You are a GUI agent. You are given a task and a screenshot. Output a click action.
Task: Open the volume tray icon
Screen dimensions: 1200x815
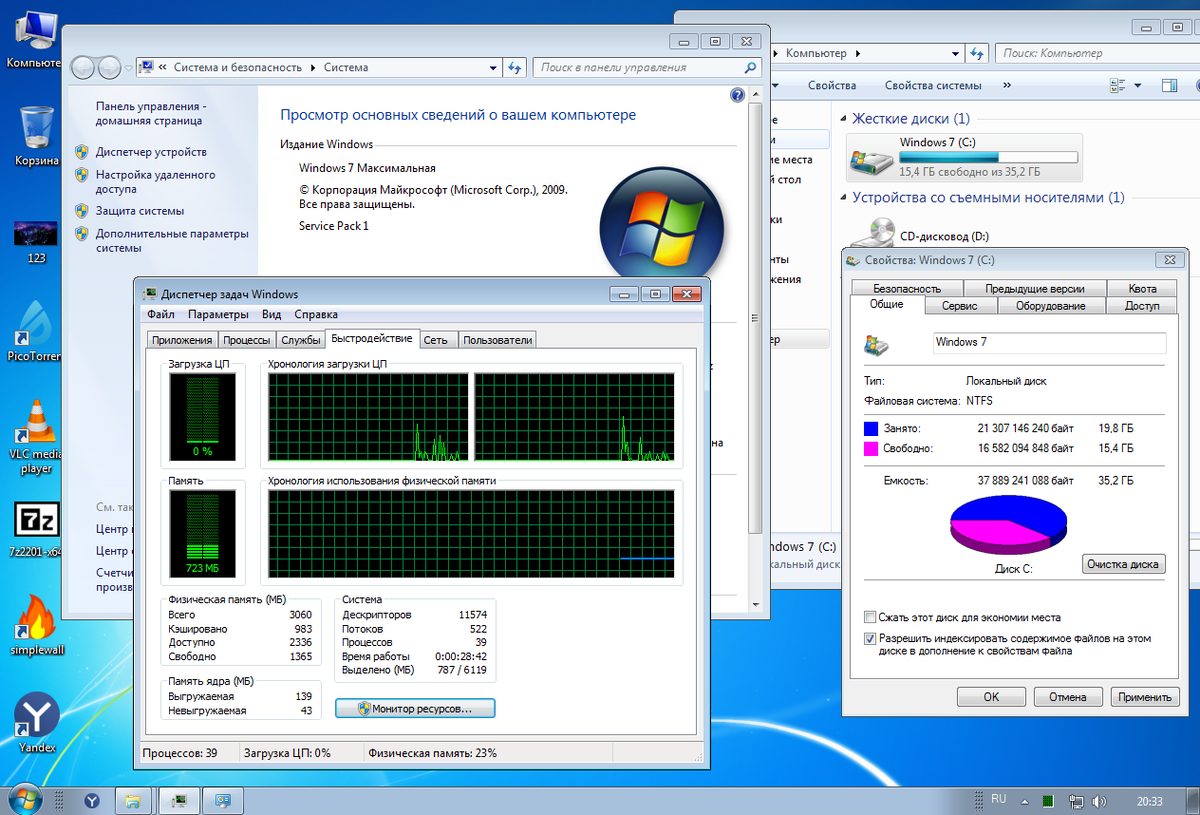pyautogui.click(x=1100, y=801)
